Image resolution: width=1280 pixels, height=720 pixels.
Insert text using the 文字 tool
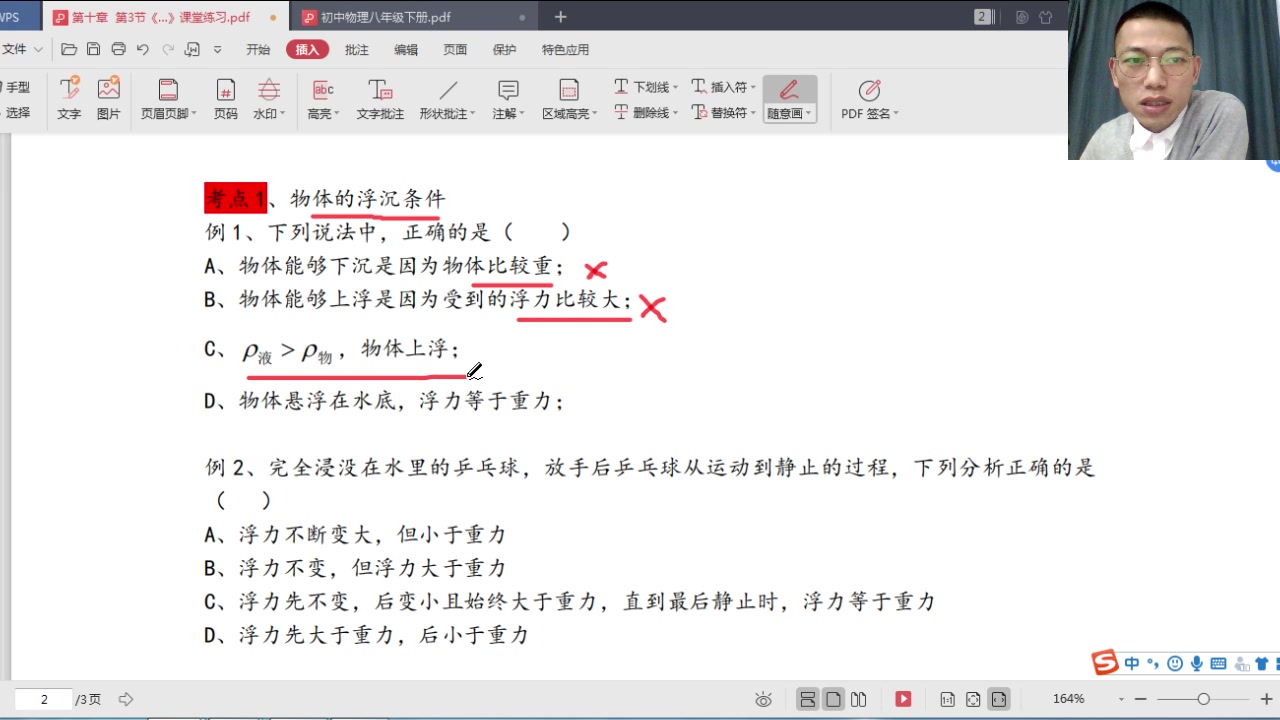(68, 99)
